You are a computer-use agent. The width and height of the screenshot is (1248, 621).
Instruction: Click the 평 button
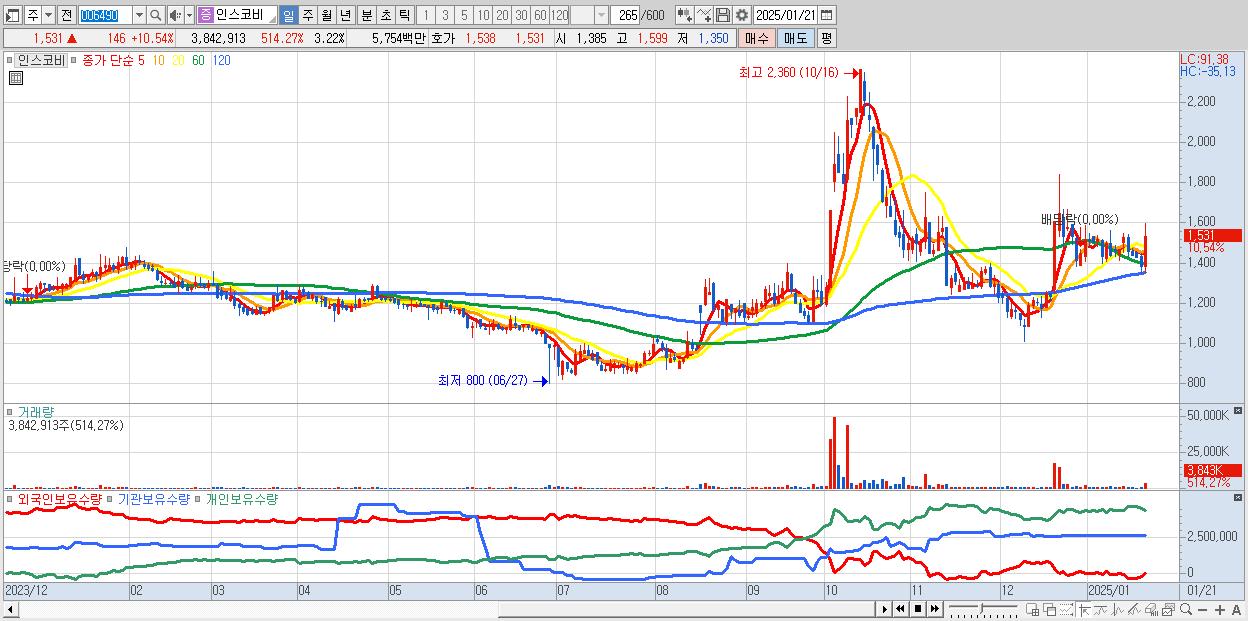[x=826, y=38]
